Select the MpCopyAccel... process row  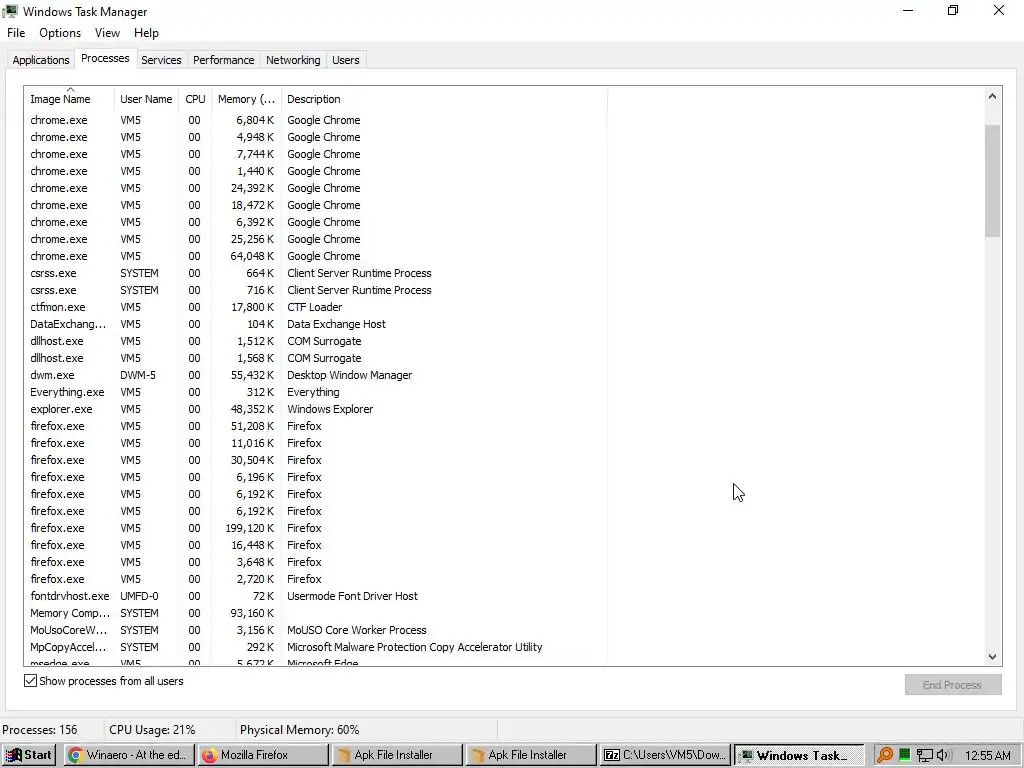click(316, 647)
